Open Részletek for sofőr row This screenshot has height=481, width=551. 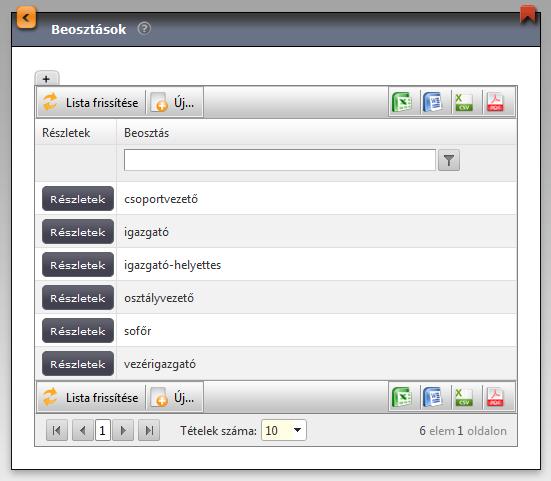tap(78, 331)
